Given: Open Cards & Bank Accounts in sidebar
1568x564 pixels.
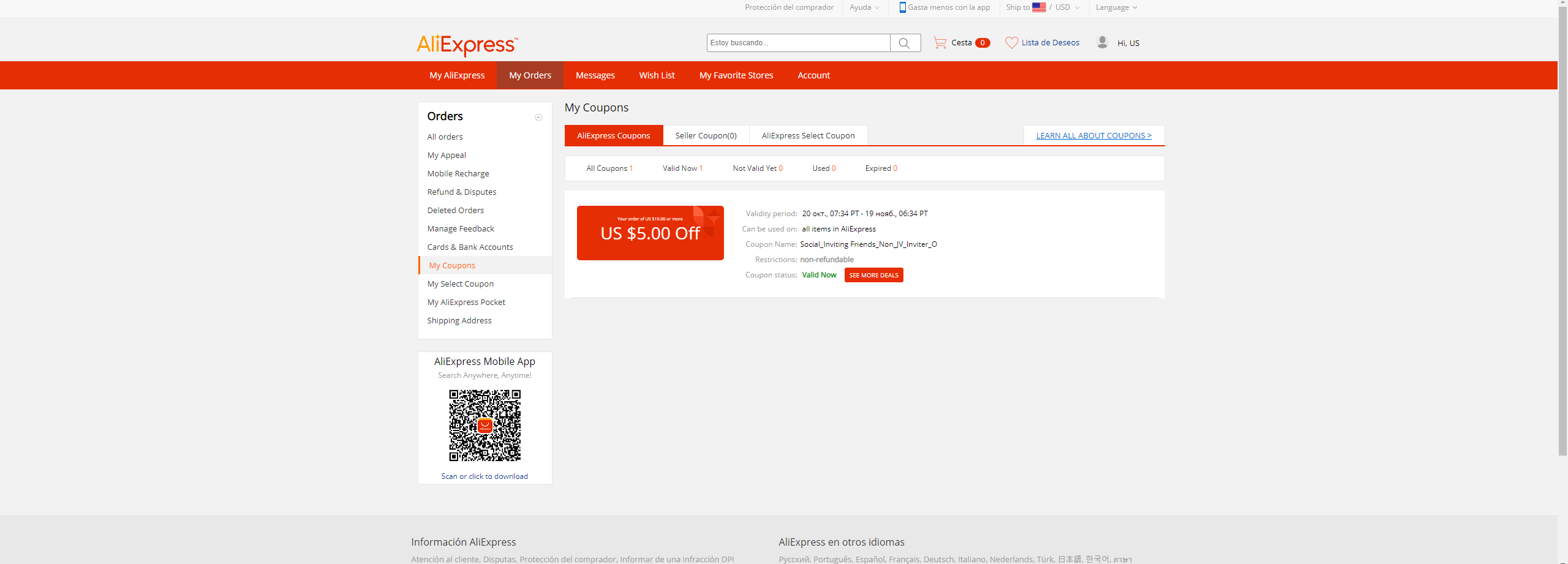Looking at the screenshot, I should pyautogui.click(x=470, y=247).
